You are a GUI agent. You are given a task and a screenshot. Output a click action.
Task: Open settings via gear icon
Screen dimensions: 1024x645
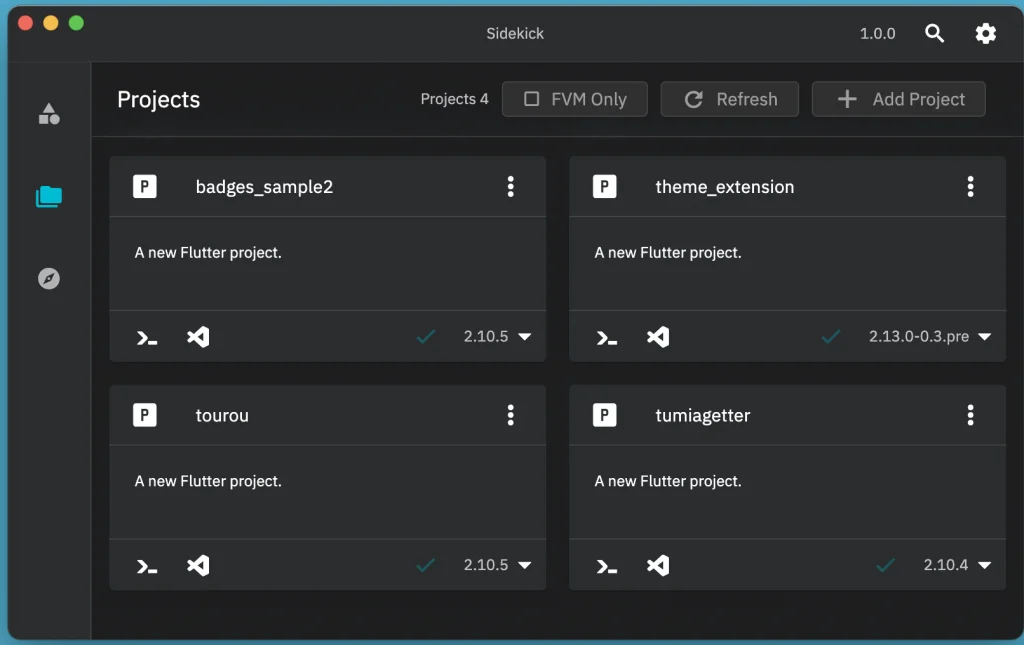(985, 34)
